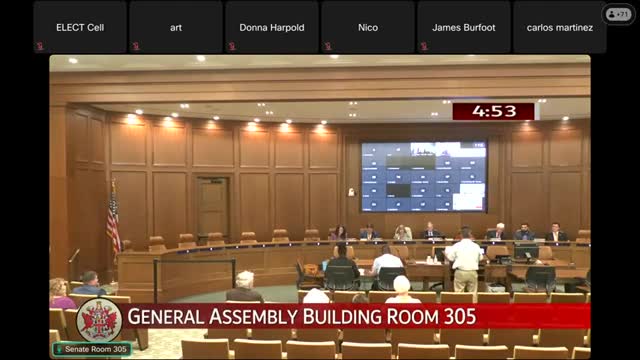This screenshot has width=640, height=360.
Task: Click the muted microphone icon on ELECT Cell tile
Action: [40, 46]
